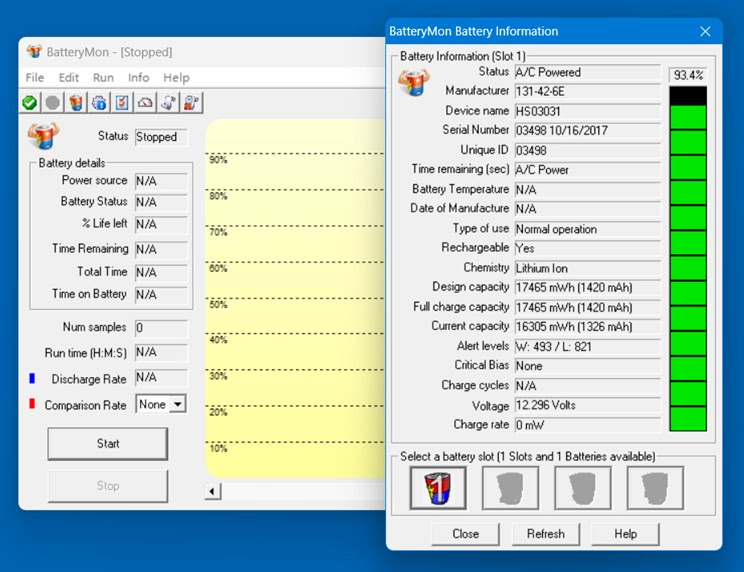
Task: Click the Unique ID value 03498
Action: (587, 150)
